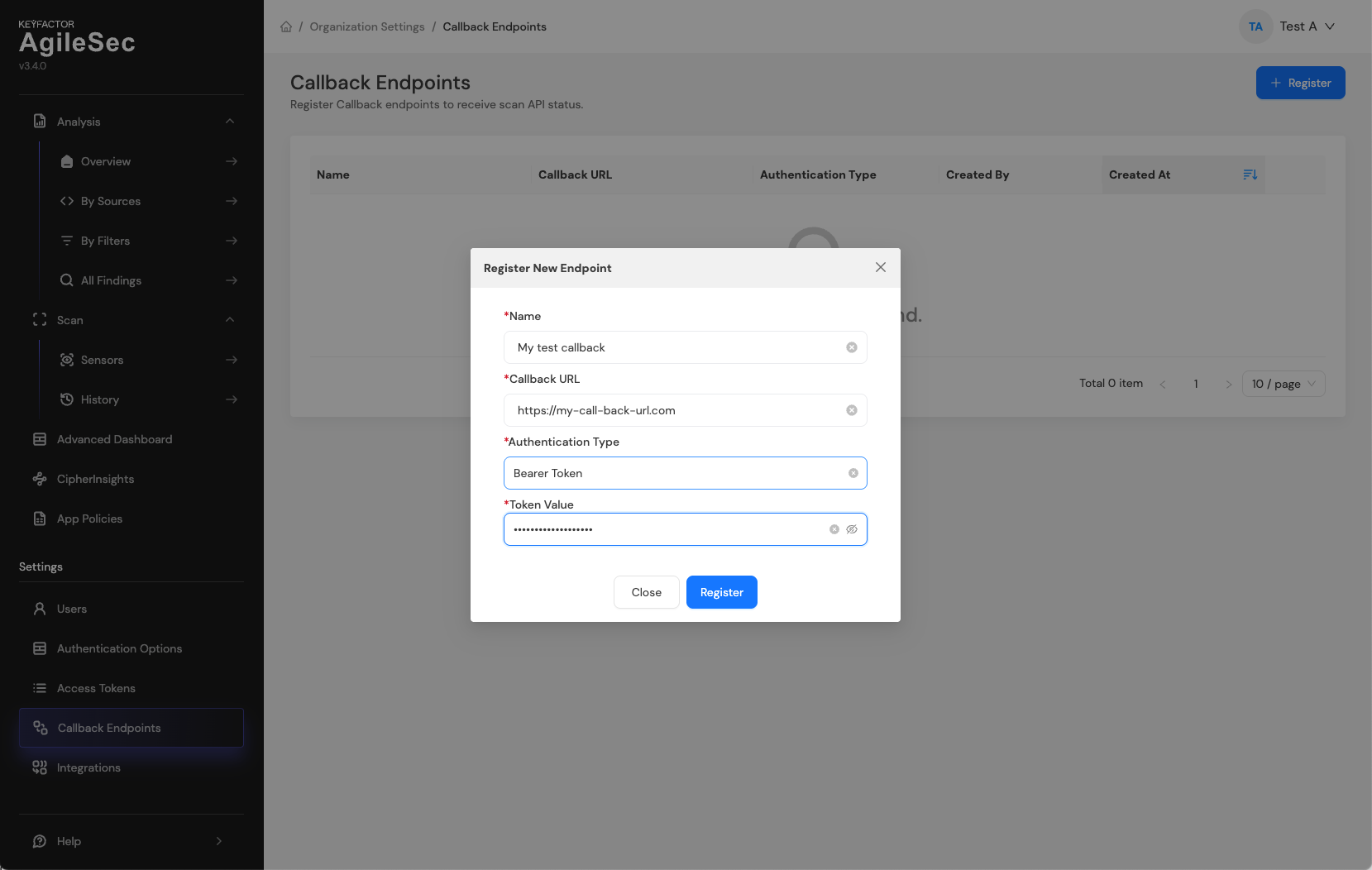Close the Register New Endpoint dialog
Image resolution: width=1372 pixels, height=870 pixels.
(x=880, y=267)
